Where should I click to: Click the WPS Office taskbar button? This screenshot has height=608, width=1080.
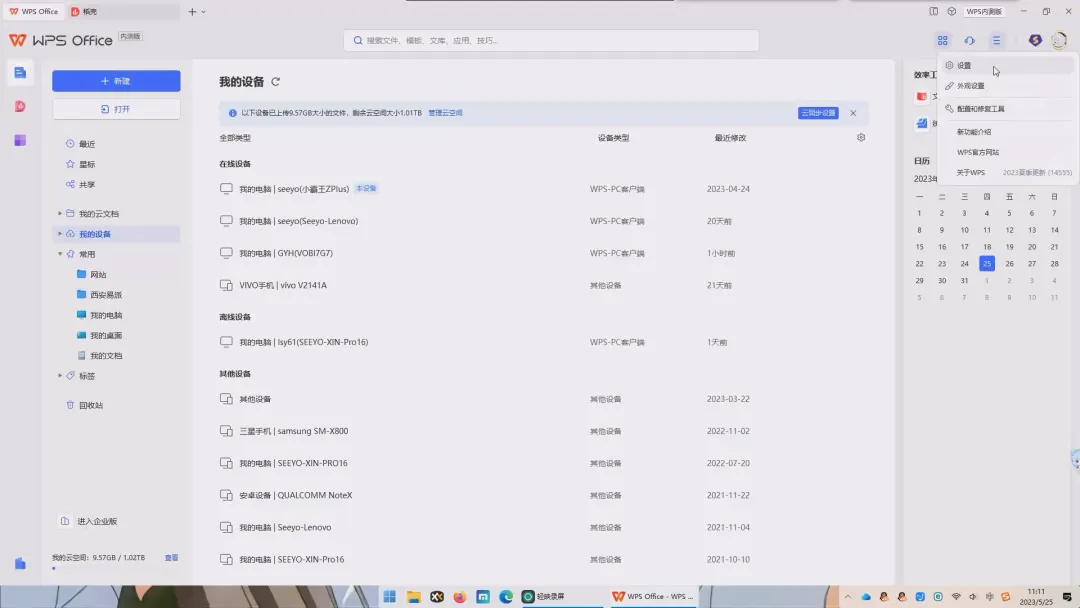652,596
